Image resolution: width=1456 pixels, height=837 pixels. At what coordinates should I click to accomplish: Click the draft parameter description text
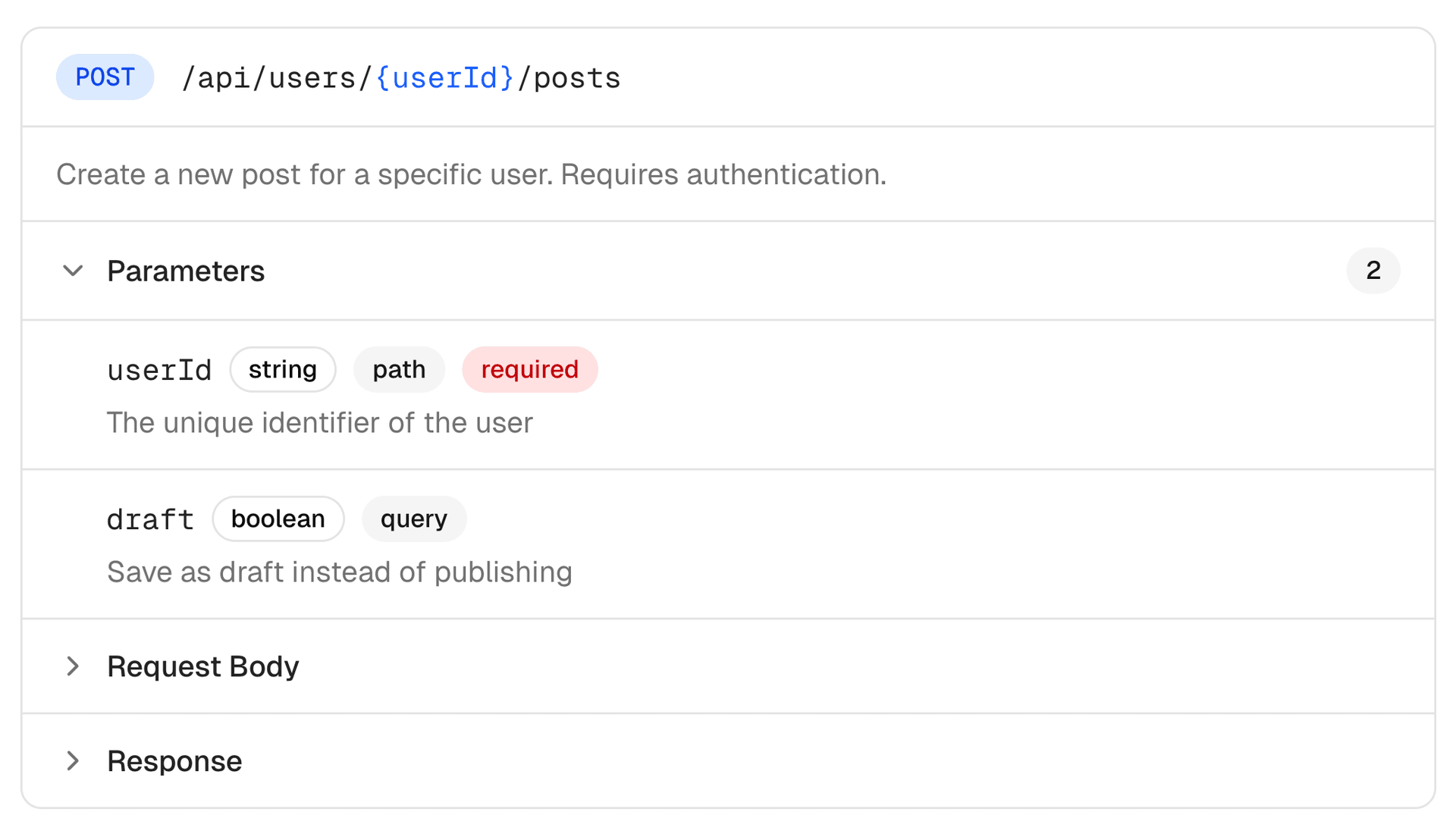[x=339, y=572]
